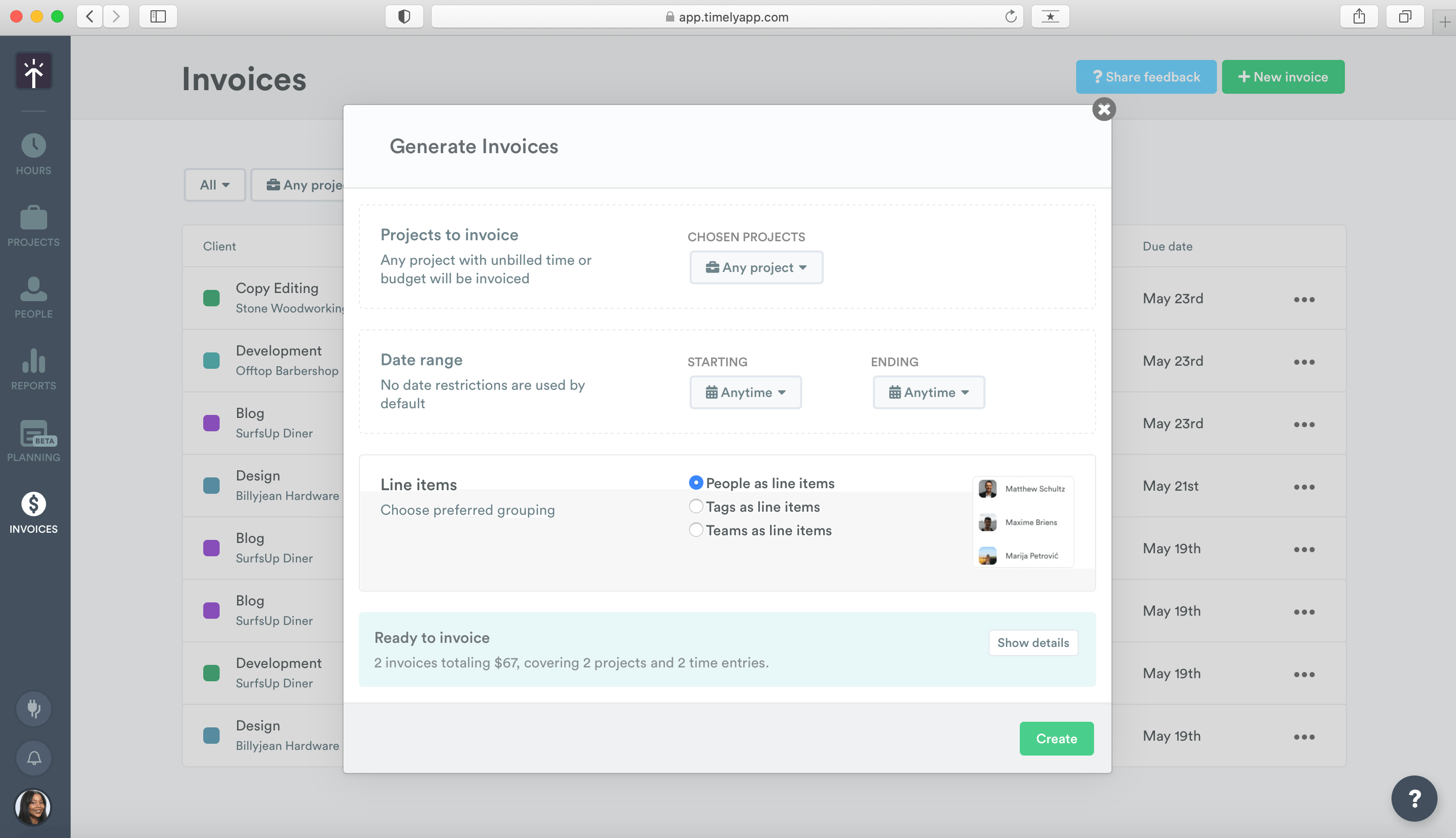Click the integrations plug icon
The image size is (1456, 838).
[33, 708]
